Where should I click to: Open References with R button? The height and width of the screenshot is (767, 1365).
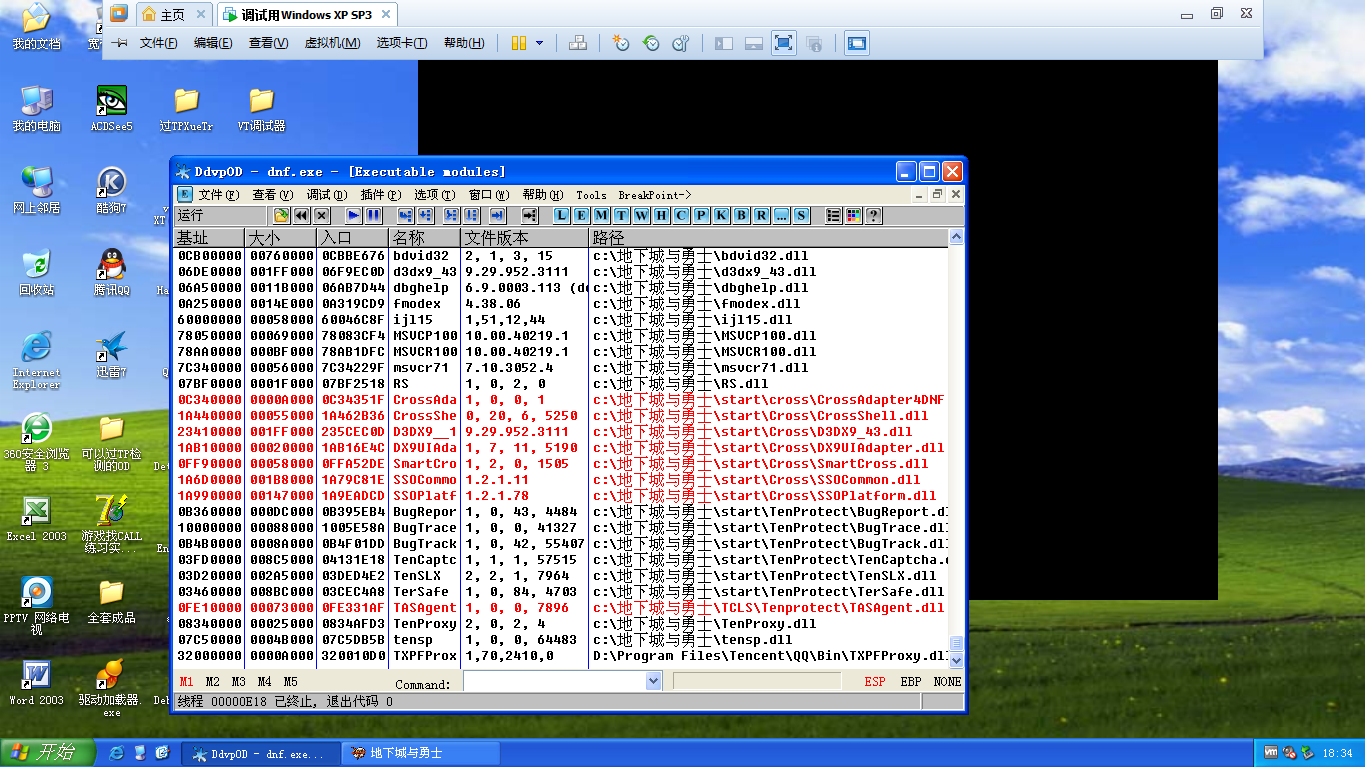point(761,215)
